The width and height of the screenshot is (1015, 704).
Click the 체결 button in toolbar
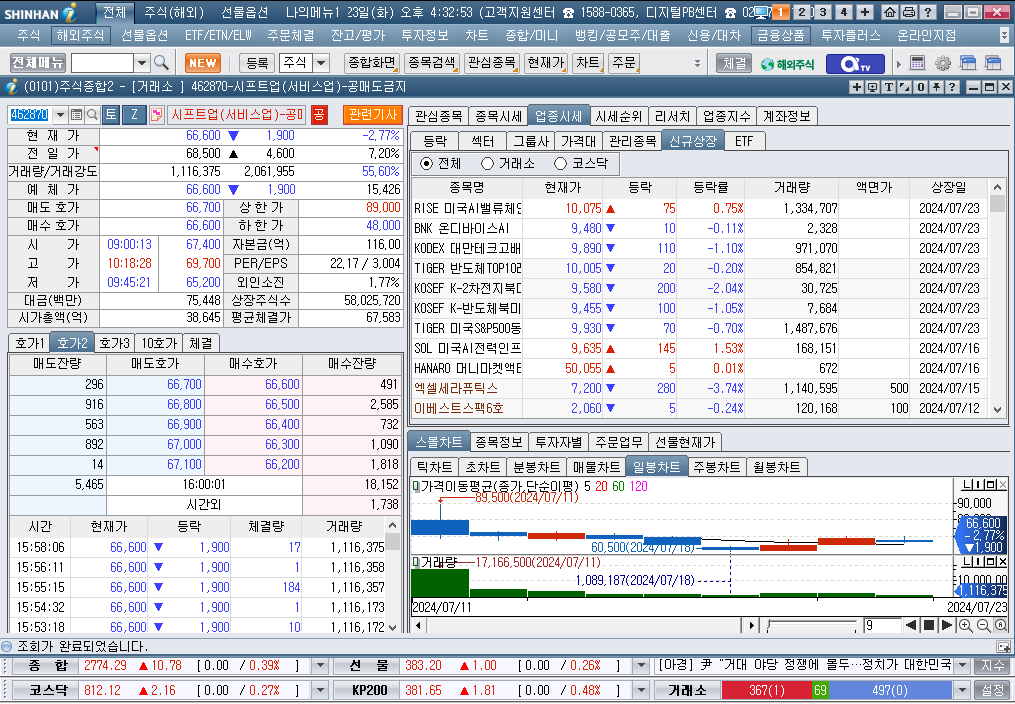[734, 63]
